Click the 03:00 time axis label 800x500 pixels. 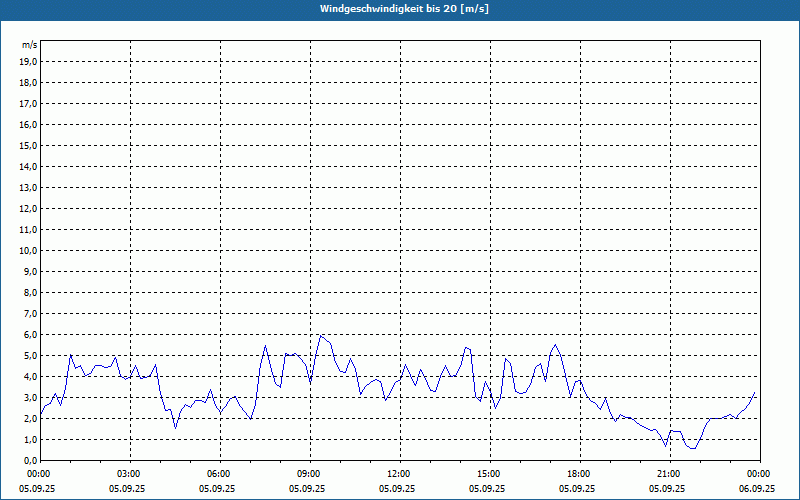point(129,473)
